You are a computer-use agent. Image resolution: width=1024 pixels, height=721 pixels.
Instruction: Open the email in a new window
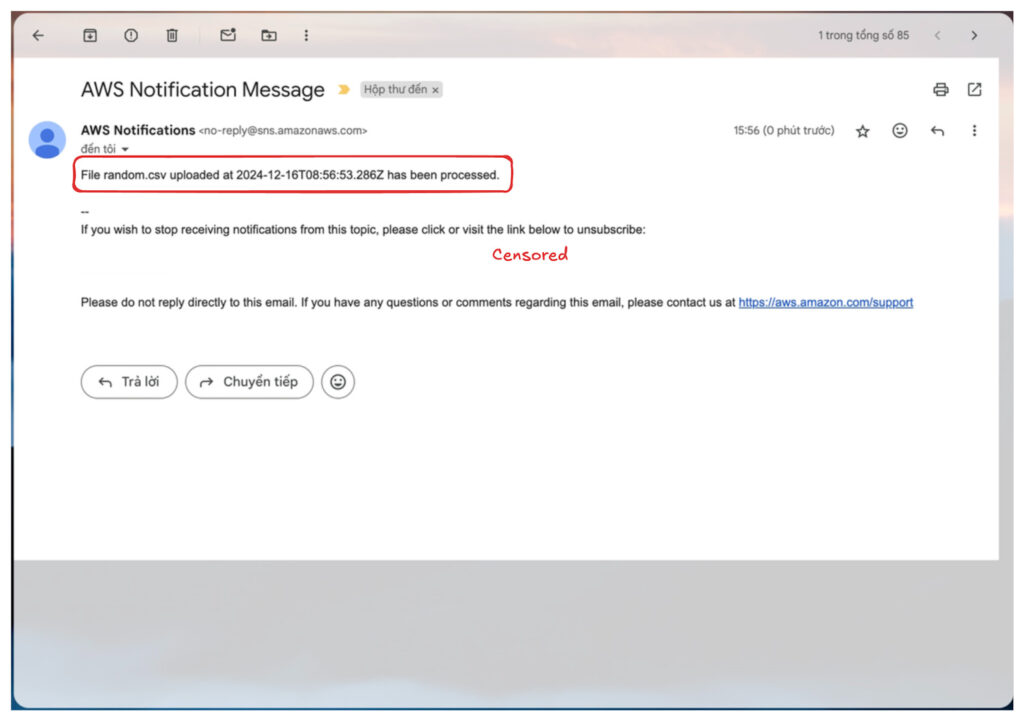point(974,89)
